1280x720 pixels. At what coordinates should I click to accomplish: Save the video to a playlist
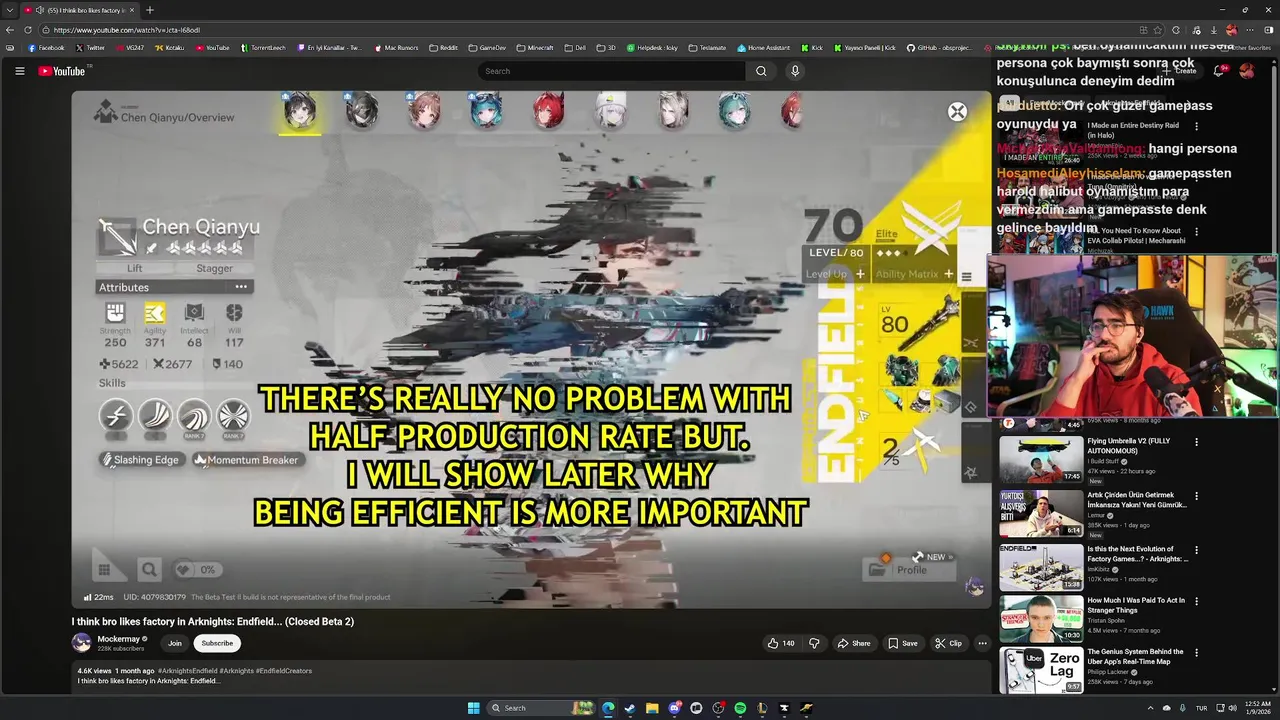[x=902, y=643]
